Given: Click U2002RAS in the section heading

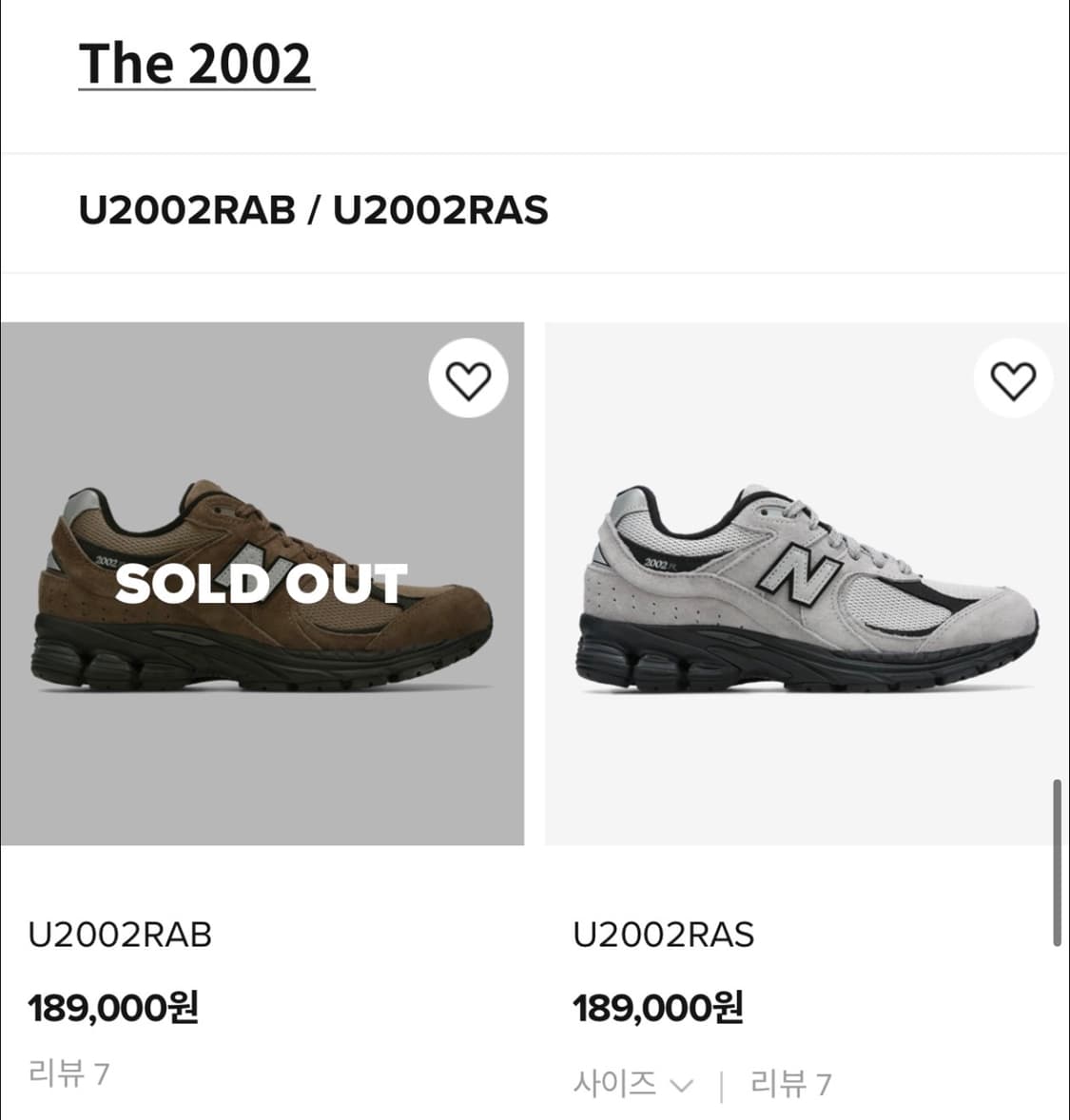Looking at the screenshot, I should point(440,210).
